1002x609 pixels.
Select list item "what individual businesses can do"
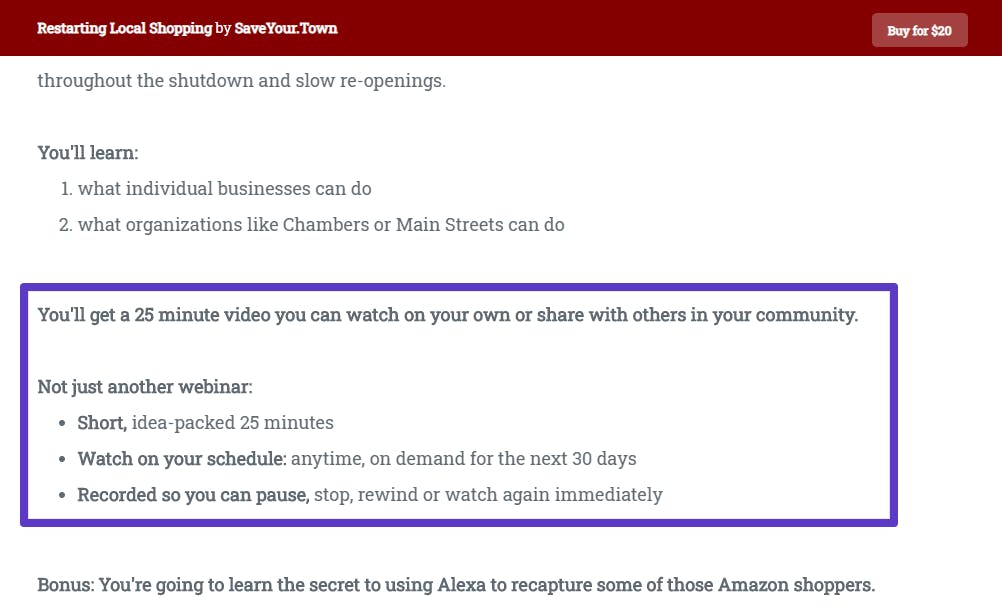pos(224,189)
